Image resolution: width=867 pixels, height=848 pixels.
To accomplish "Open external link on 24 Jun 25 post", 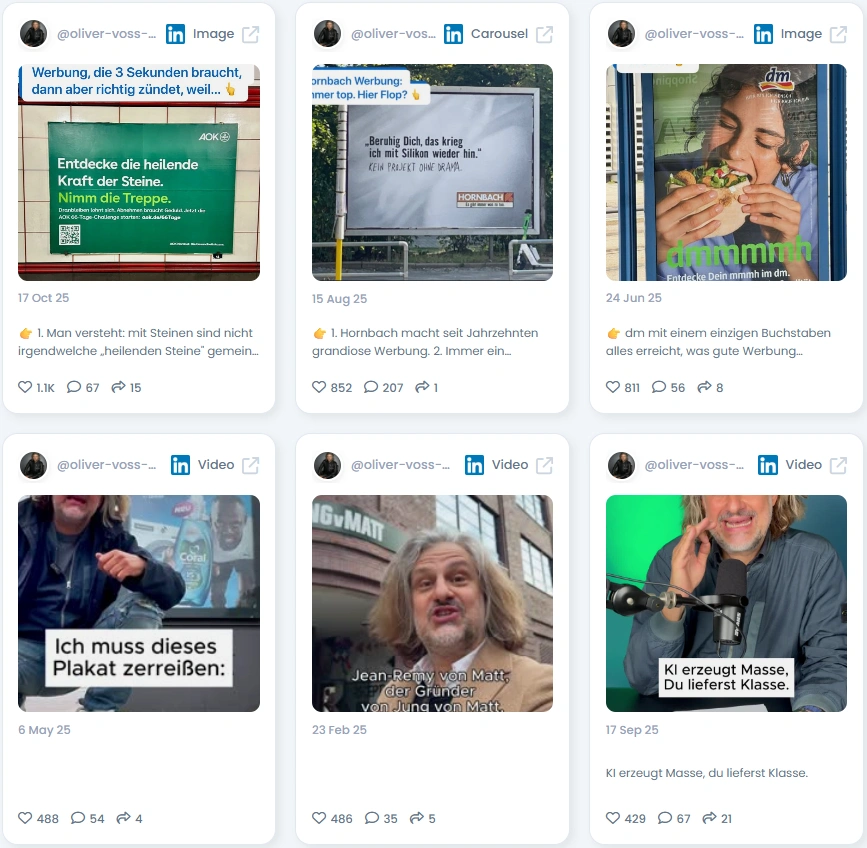I will (x=838, y=34).
